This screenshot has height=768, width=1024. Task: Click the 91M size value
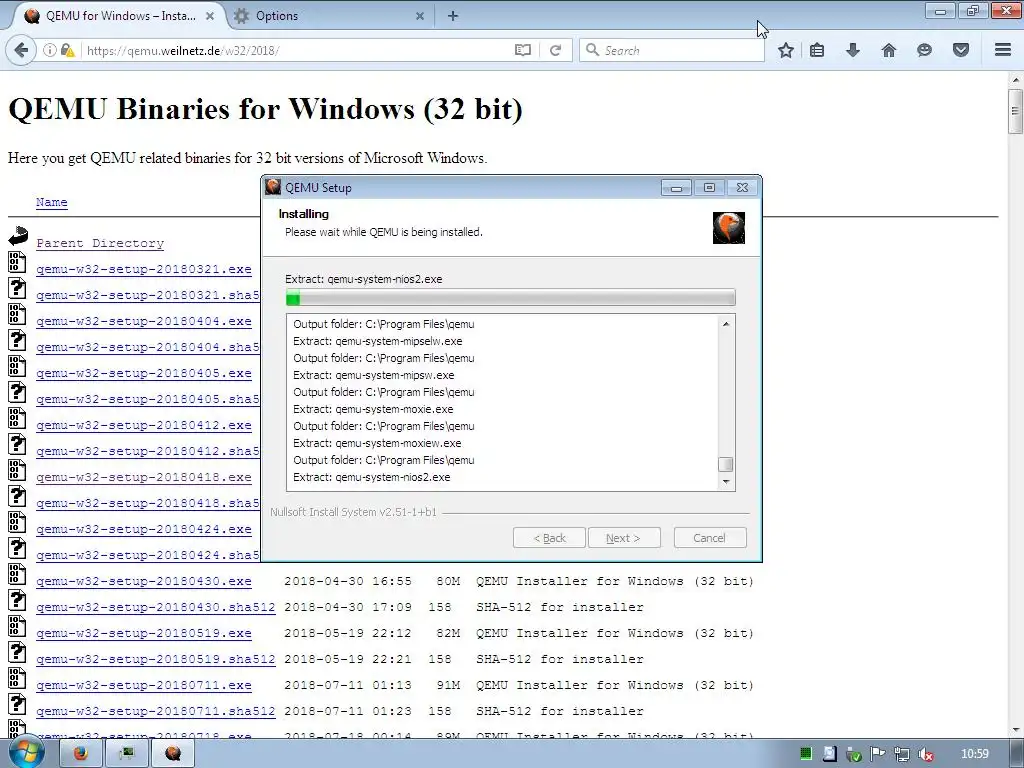[x=449, y=685]
